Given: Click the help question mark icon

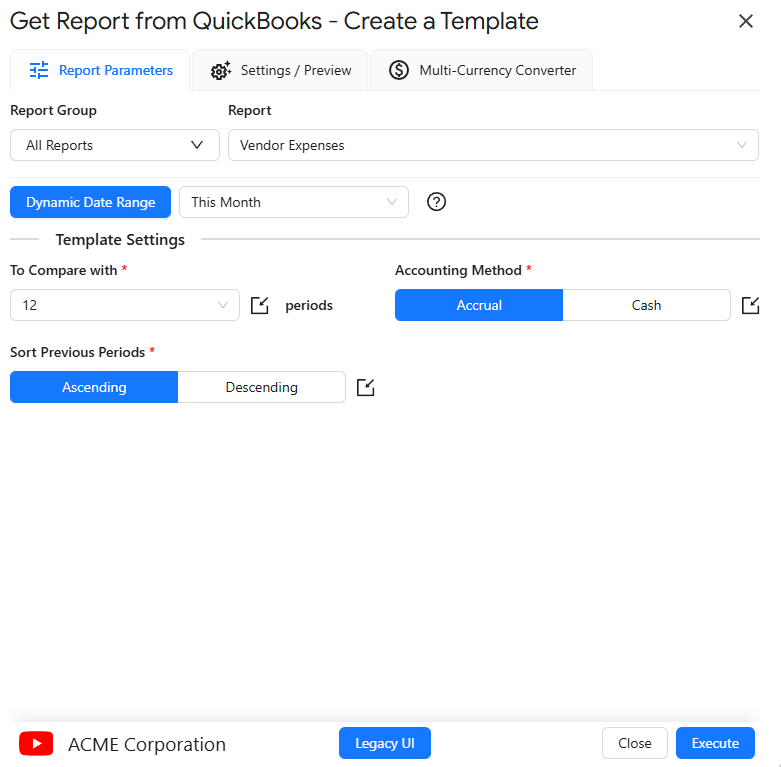Looking at the screenshot, I should 436,202.
